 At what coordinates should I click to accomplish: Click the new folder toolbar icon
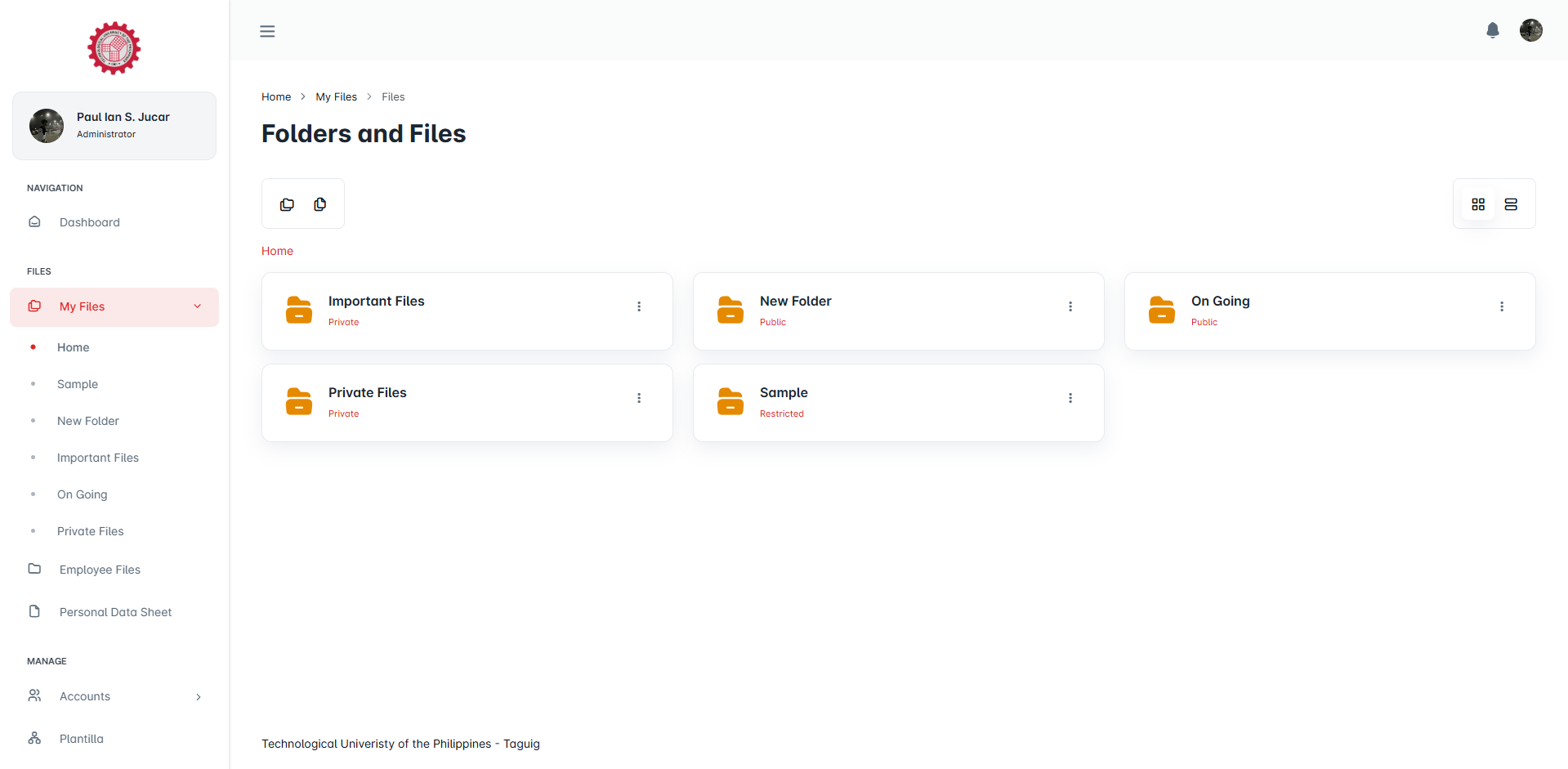click(287, 204)
